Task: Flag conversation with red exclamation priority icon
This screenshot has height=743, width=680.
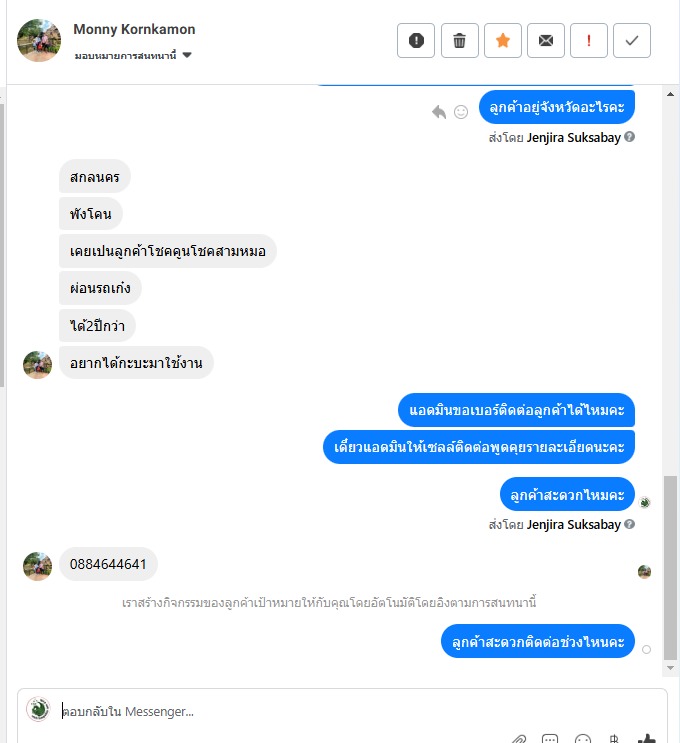Action: point(589,40)
